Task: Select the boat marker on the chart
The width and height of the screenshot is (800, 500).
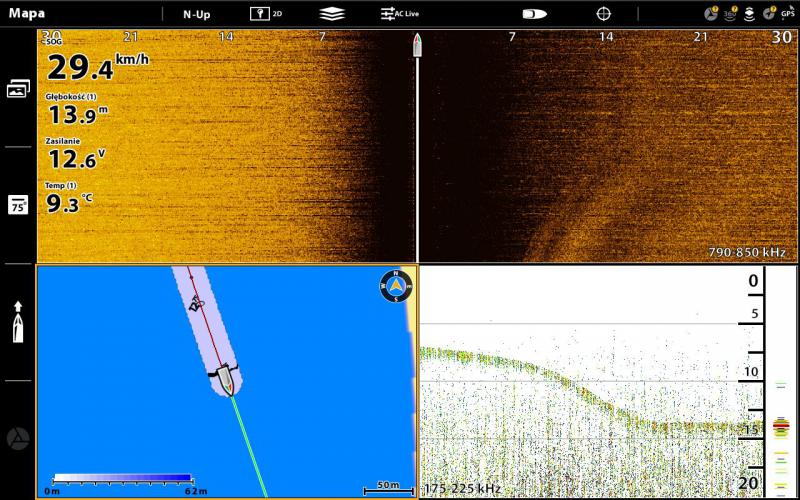Action: [x=226, y=380]
